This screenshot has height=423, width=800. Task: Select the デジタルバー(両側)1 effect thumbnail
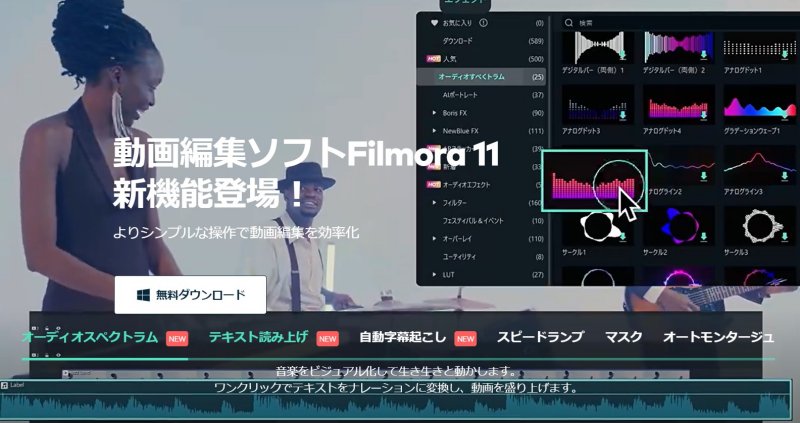point(597,47)
